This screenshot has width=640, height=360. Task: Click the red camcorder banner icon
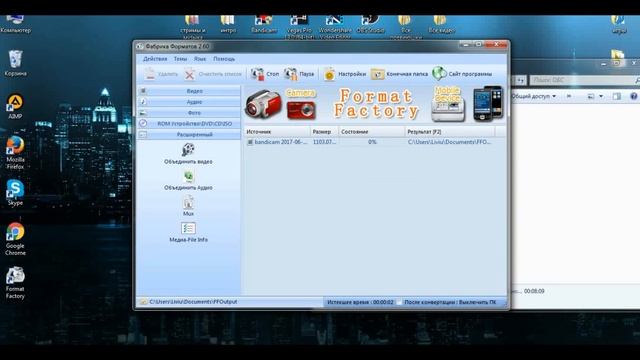[x=263, y=104]
